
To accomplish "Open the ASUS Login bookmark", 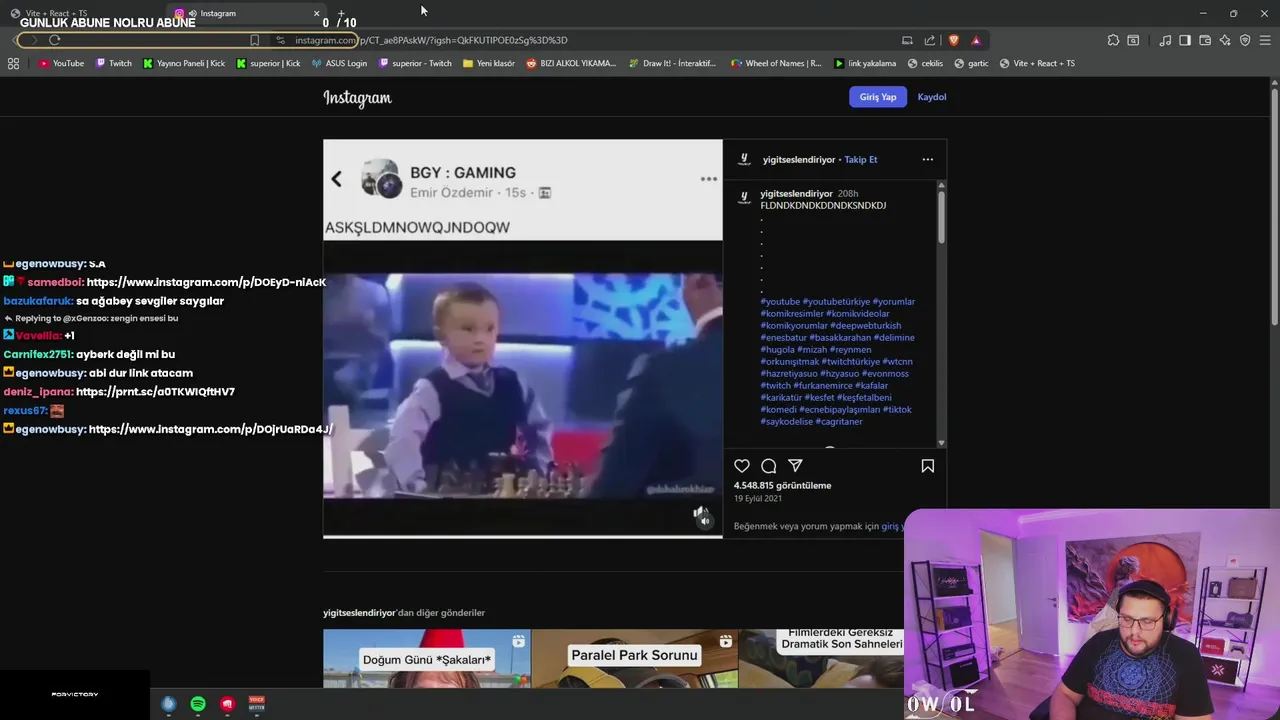I will (x=339, y=63).
